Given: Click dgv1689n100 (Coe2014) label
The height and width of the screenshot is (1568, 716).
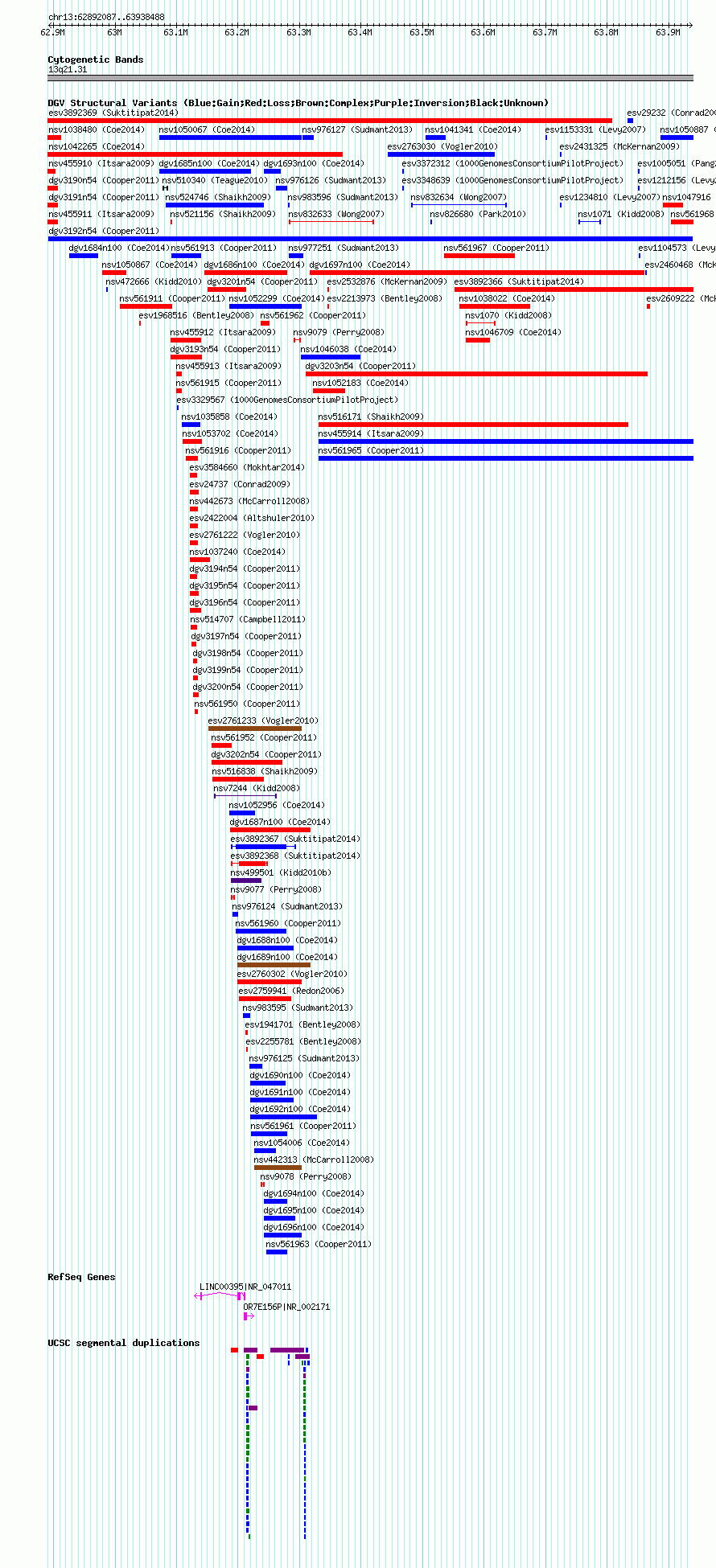Looking at the screenshot, I should coord(287,957).
